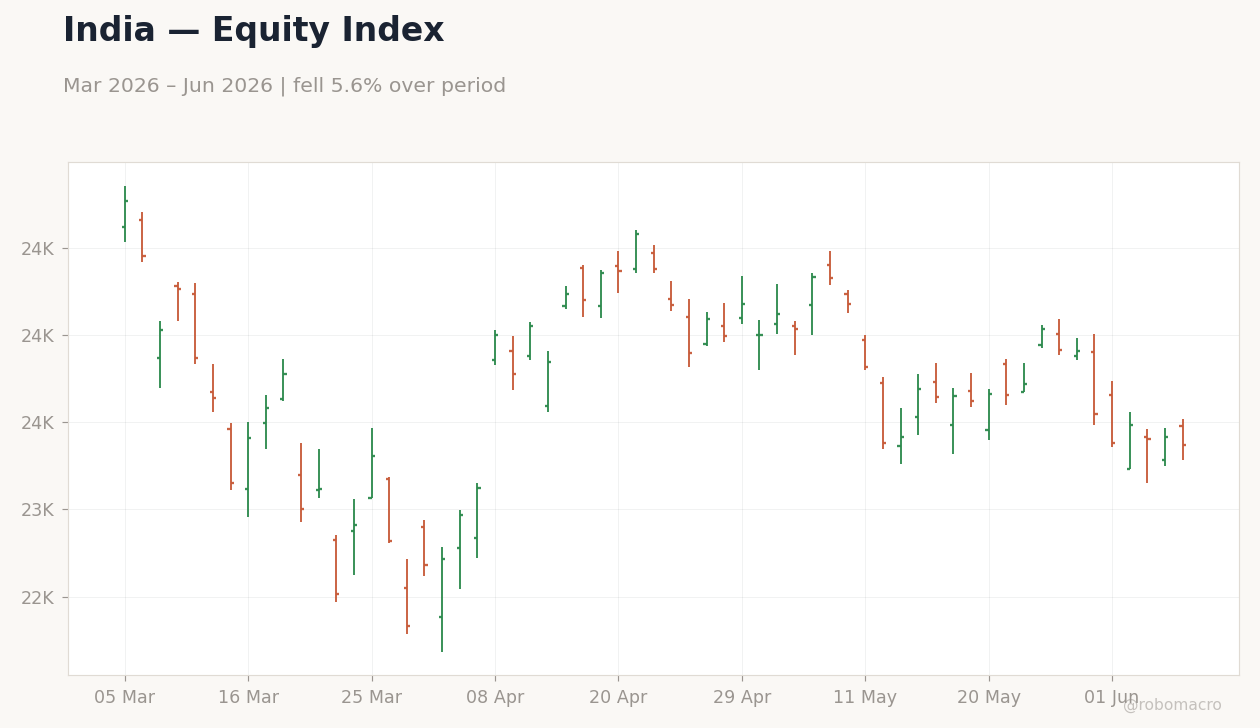Click the @robomacro watermark text
The height and width of the screenshot is (728, 1260).
[x=1172, y=705]
